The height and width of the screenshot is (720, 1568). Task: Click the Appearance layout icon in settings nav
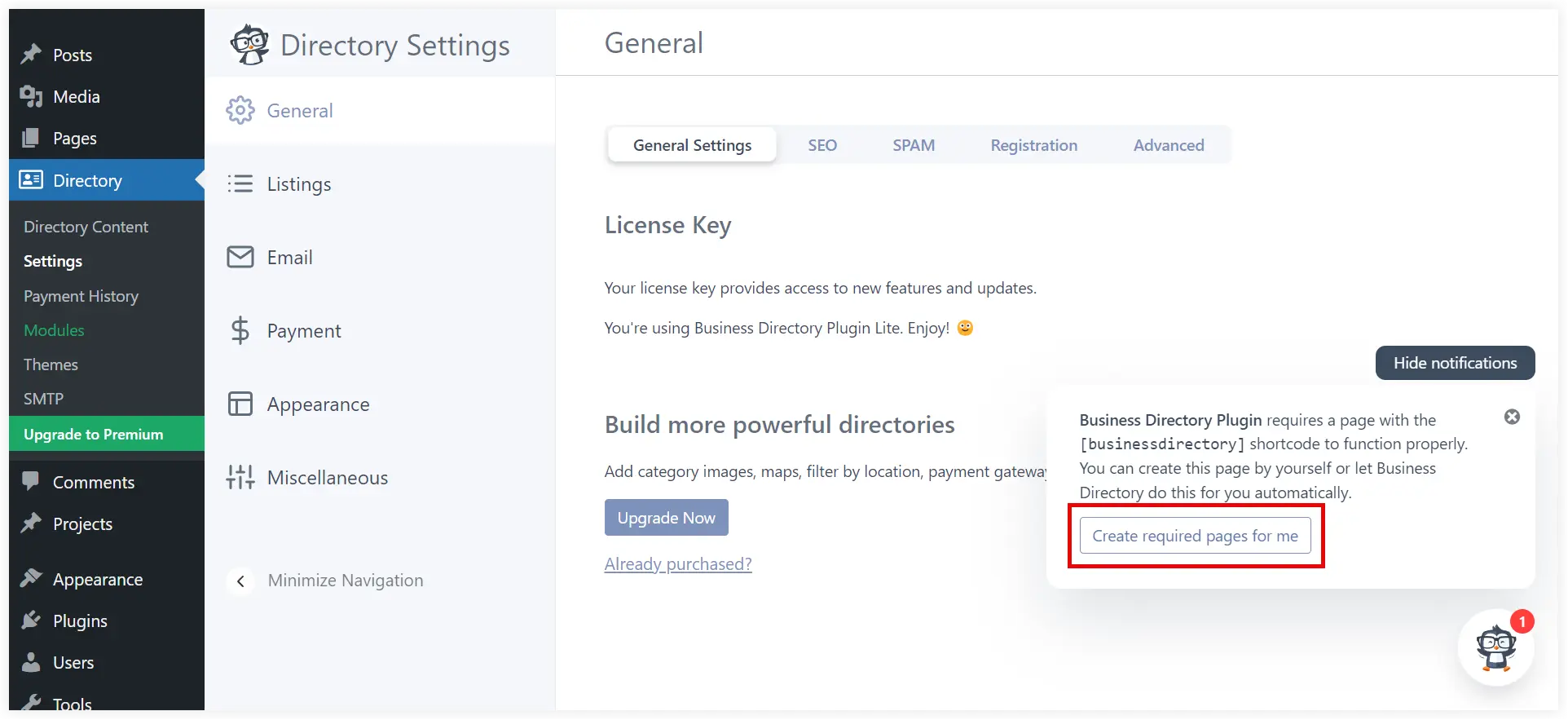pos(240,404)
